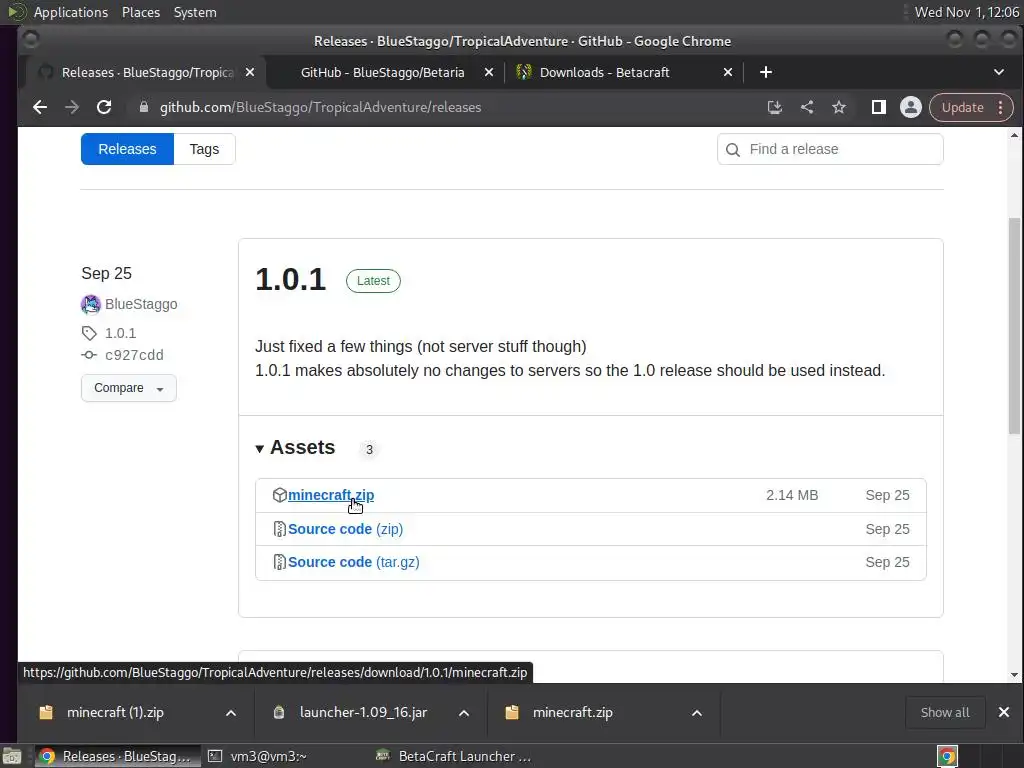1024x768 pixels.
Task: Click the show desktop icon in taskbar
Action: (12, 756)
